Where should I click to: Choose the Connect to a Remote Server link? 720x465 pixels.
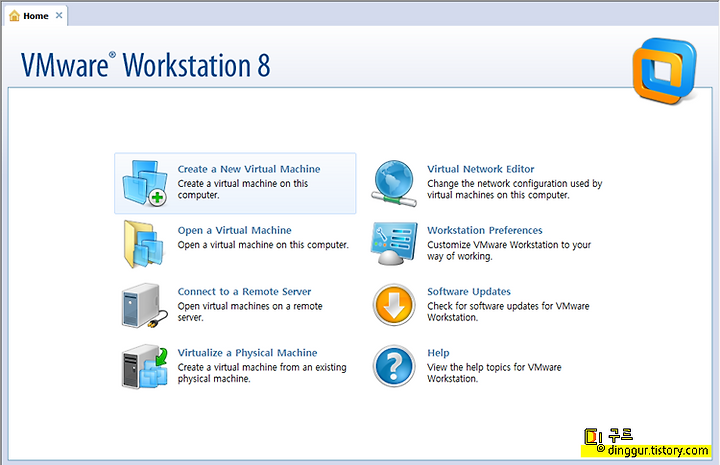[x=244, y=291]
